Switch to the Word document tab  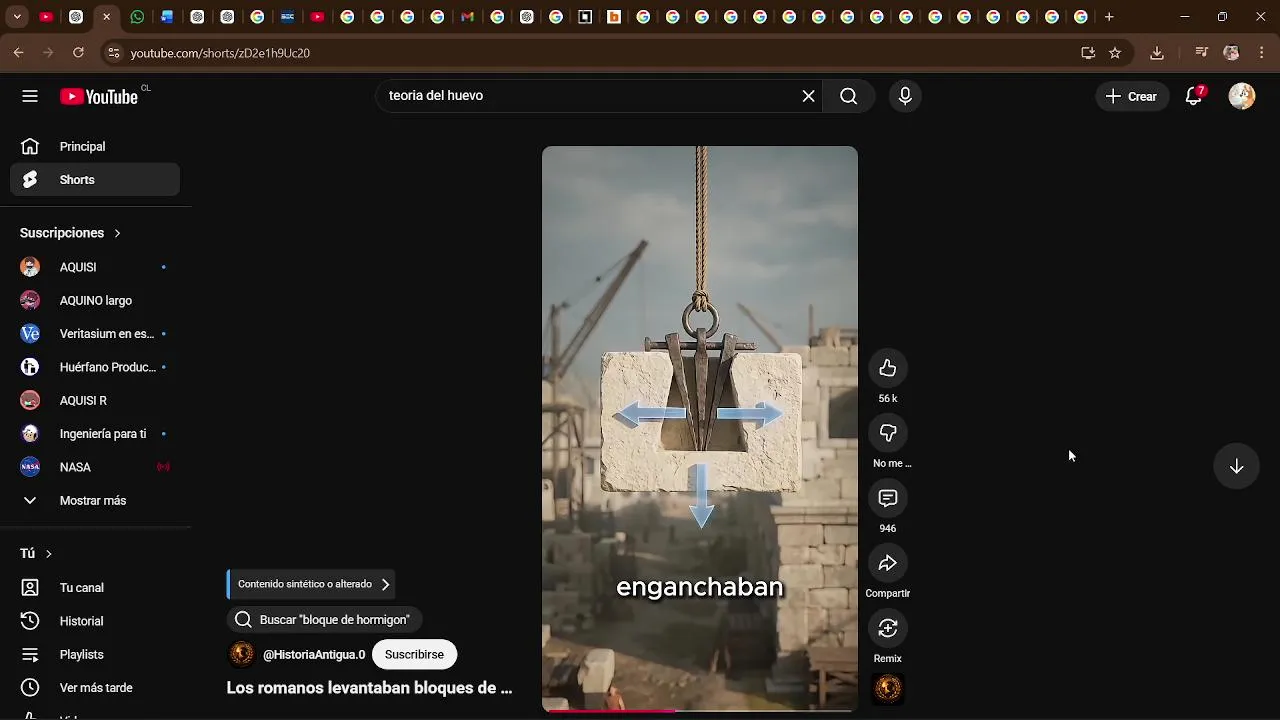167,17
